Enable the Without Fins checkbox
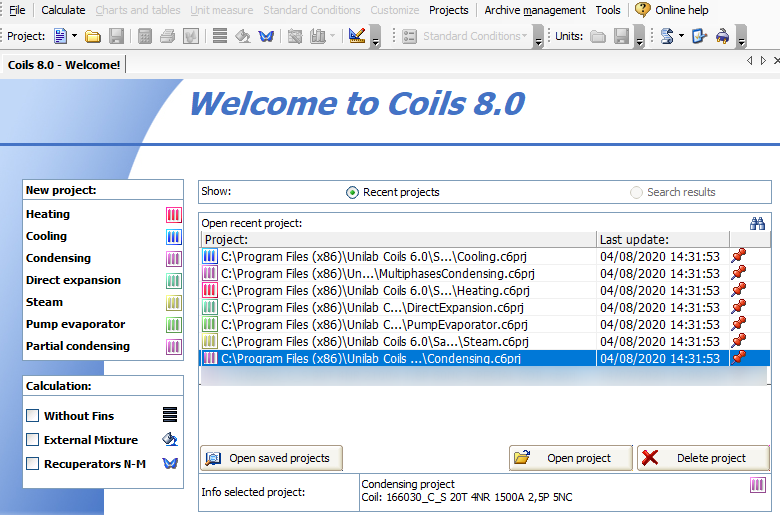 click(x=32, y=415)
